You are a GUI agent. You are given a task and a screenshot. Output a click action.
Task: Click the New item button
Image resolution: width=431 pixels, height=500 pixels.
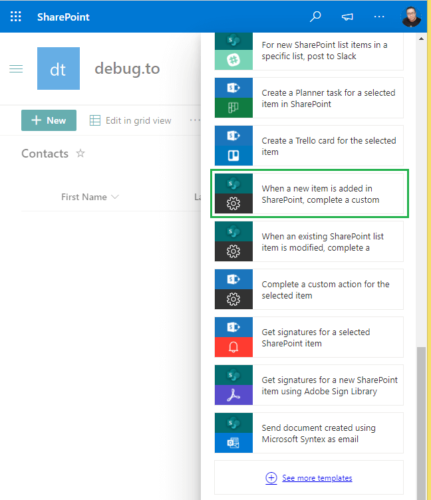pos(49,120)
